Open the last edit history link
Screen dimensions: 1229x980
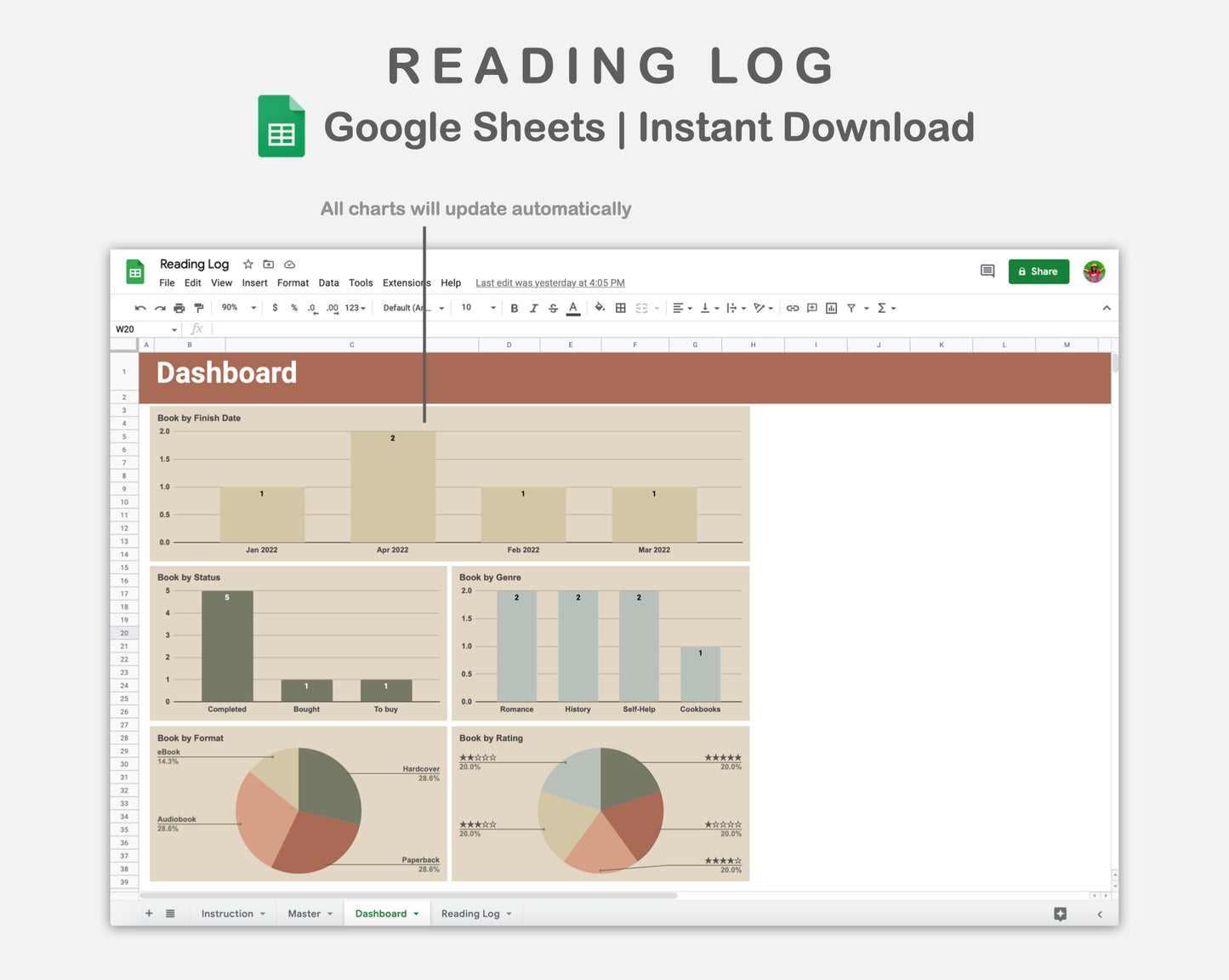[x=549, y=282]
